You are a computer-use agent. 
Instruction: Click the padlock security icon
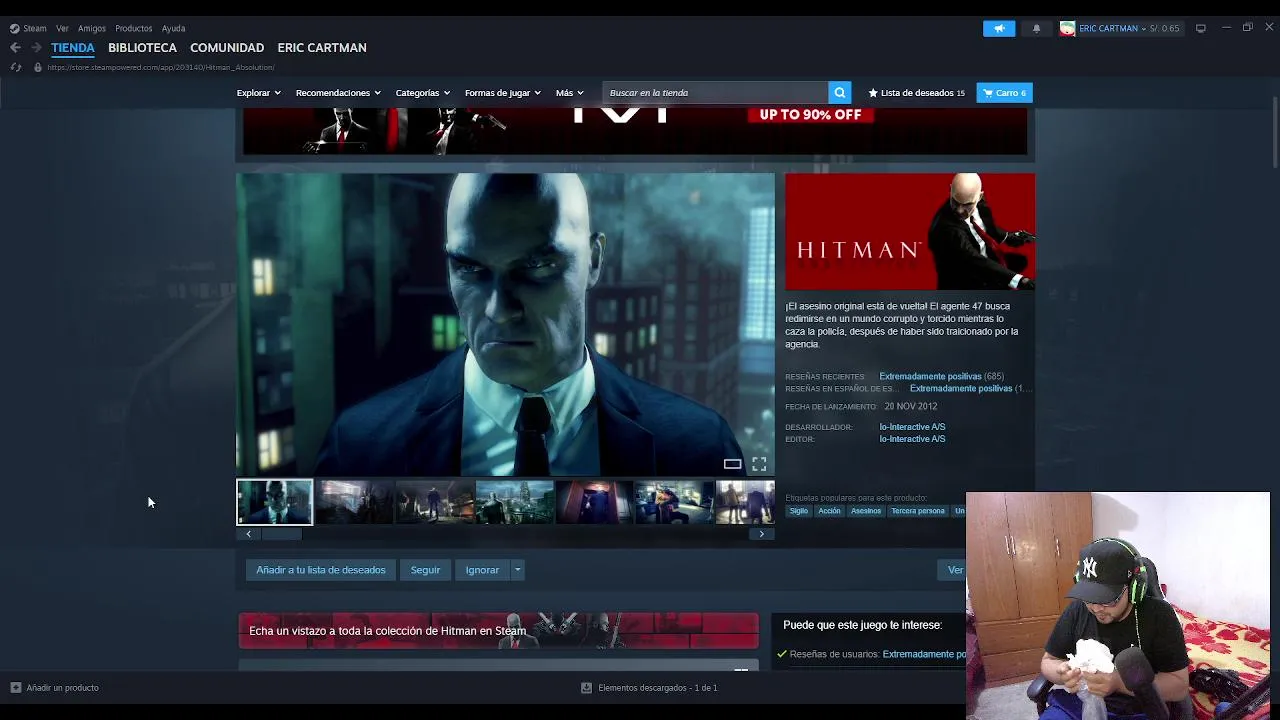tap(37, 67)
